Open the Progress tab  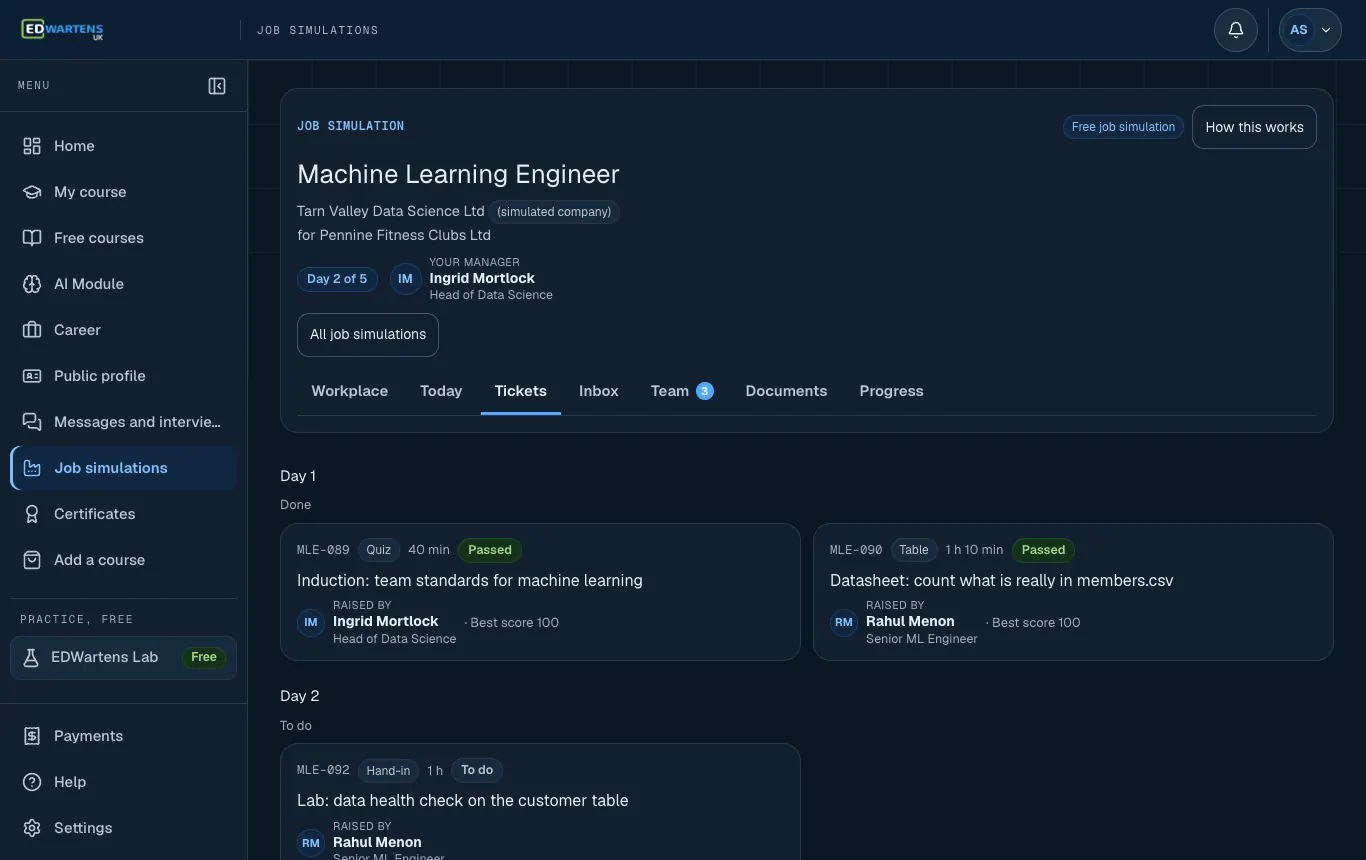coord(891,391)
